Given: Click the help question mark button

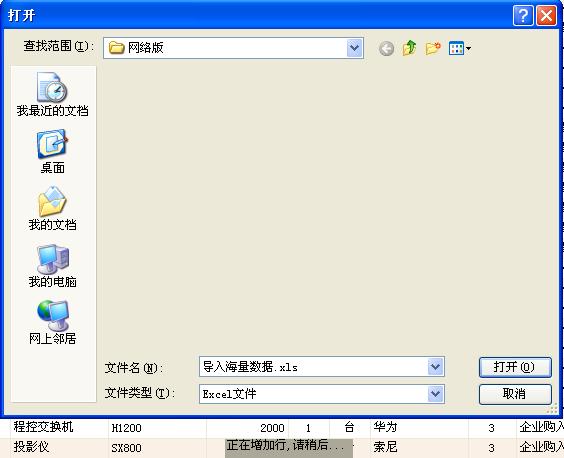Looking at the screenshot, I should [523, 15].
